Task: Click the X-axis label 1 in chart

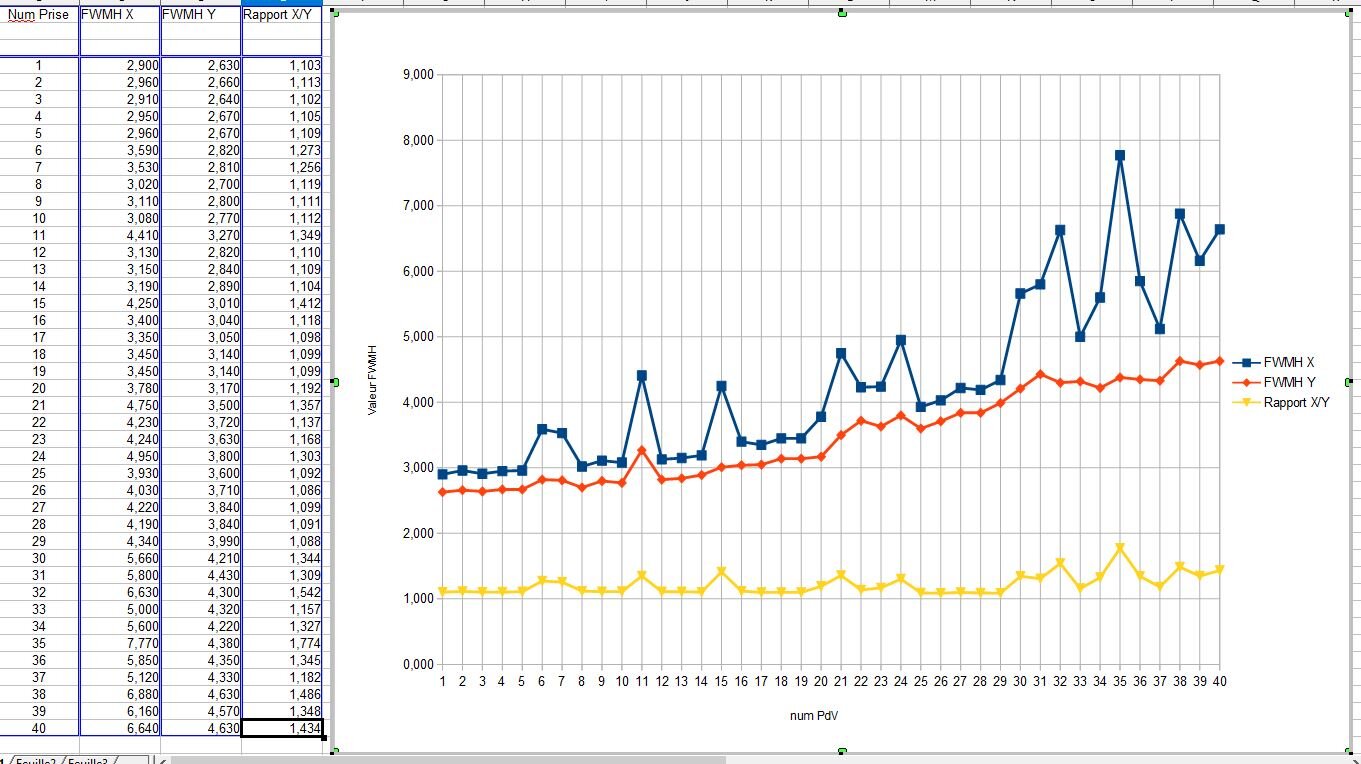Action: [x=442, y=681]
